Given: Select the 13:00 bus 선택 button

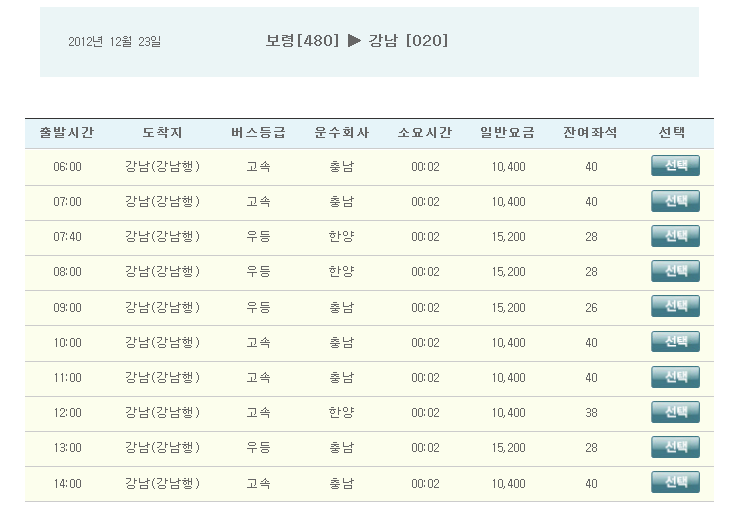Looking at the screenshot, I should click(675, 447).
